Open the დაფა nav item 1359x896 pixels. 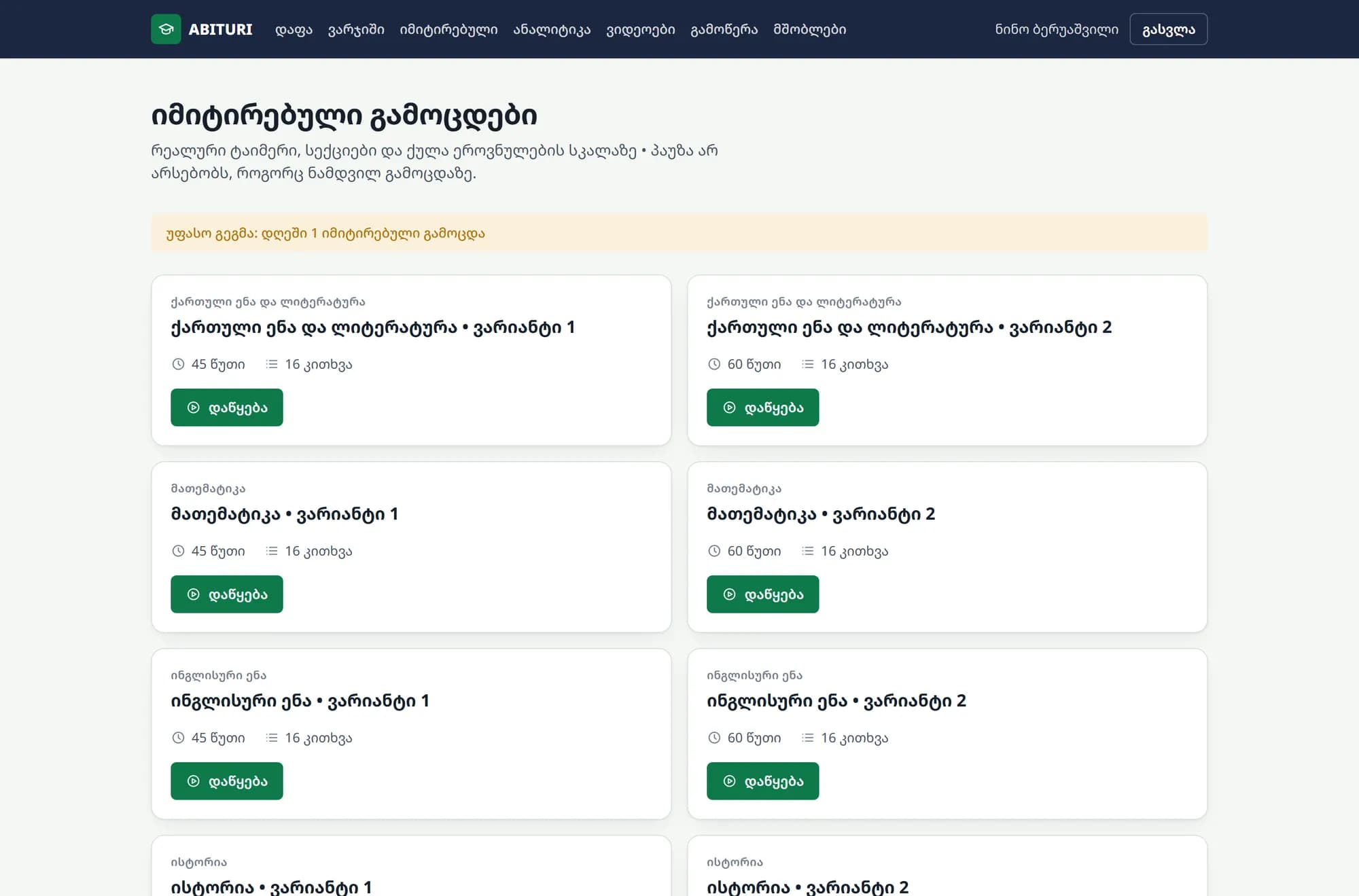tap(294, 29)
